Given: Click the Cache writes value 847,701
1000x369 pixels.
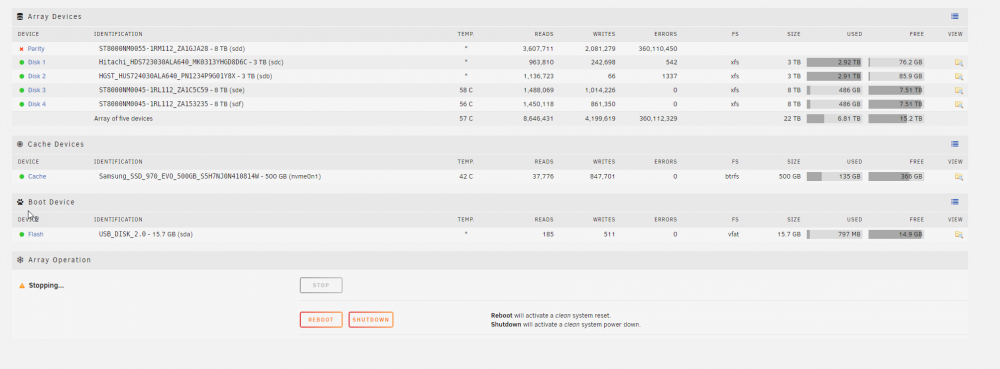Looking at the screenshot, I should point(603,177).
